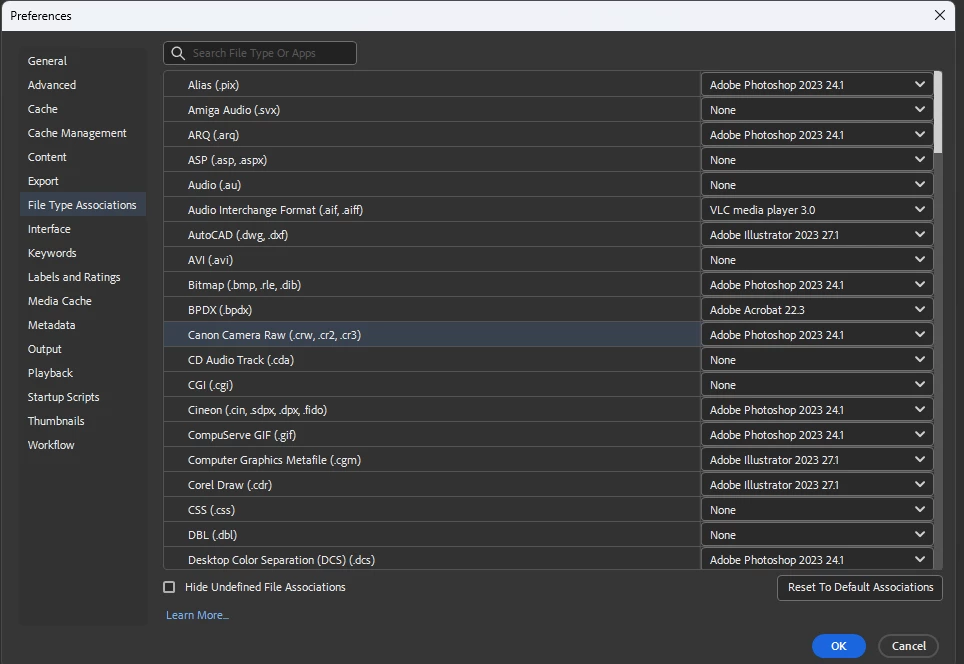Select File Type Associations in sidebar

point(82,205)
